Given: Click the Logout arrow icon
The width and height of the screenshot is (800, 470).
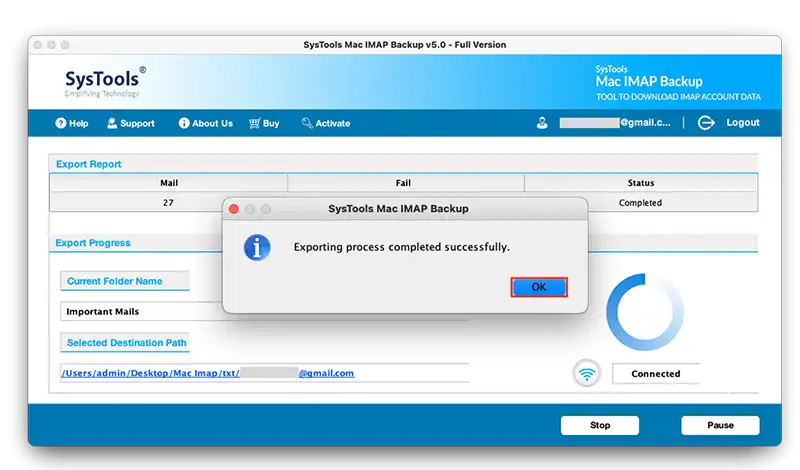Looking at the screenshot, I should click(x=706, y=123).
